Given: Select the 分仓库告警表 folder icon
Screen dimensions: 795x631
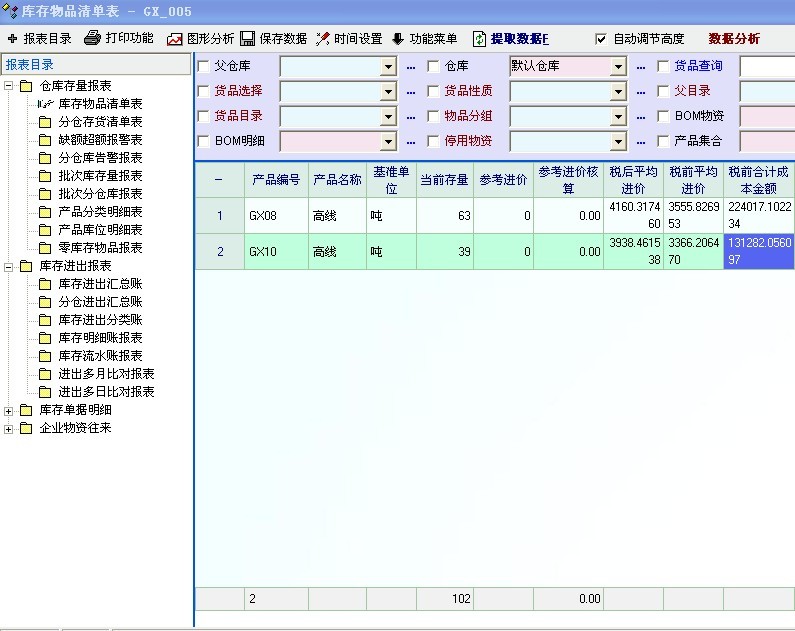Looking at the screenshot, I should pyautogui.click(x=45, y=158).
